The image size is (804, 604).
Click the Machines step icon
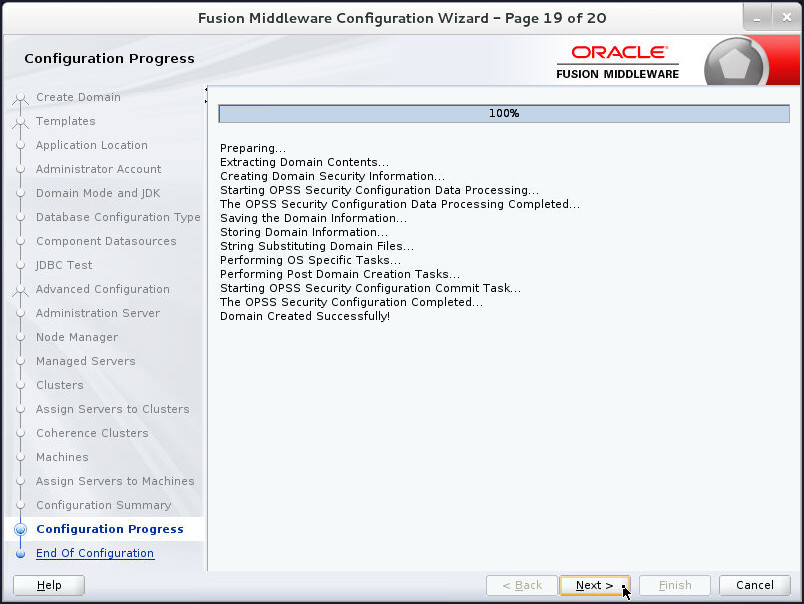(22, 457)
